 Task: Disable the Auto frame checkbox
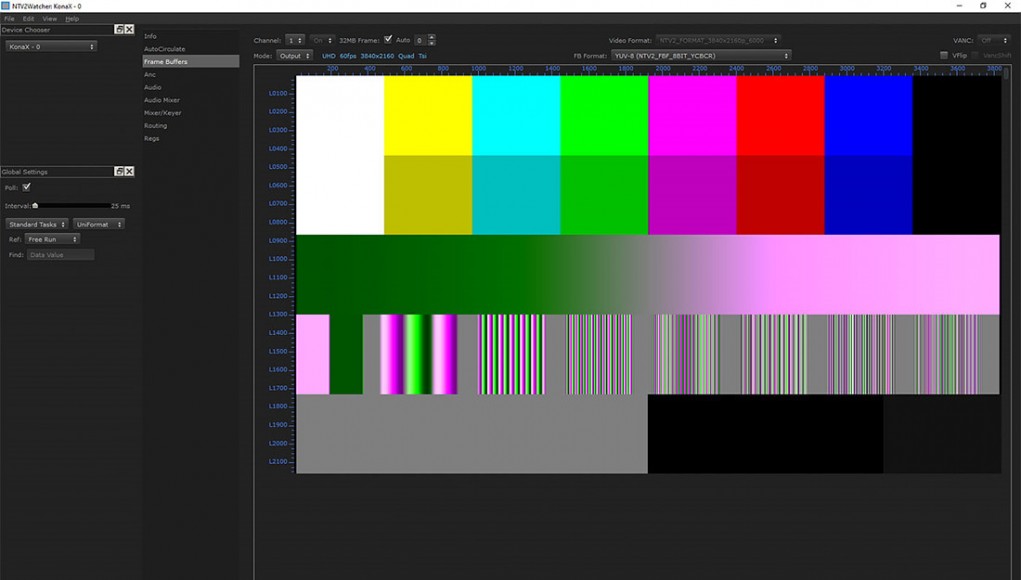pyautogui.click(x=388, y=40)
